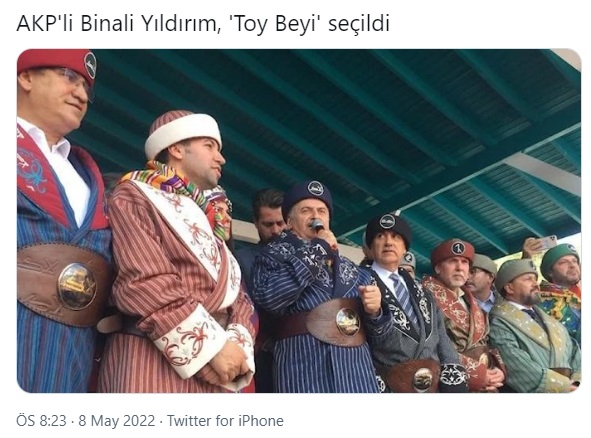The width and height of the screenshot is (591, 438).
Task: Open the ÖS 8:23 timestamp link
Action: (x=41, y=420)
